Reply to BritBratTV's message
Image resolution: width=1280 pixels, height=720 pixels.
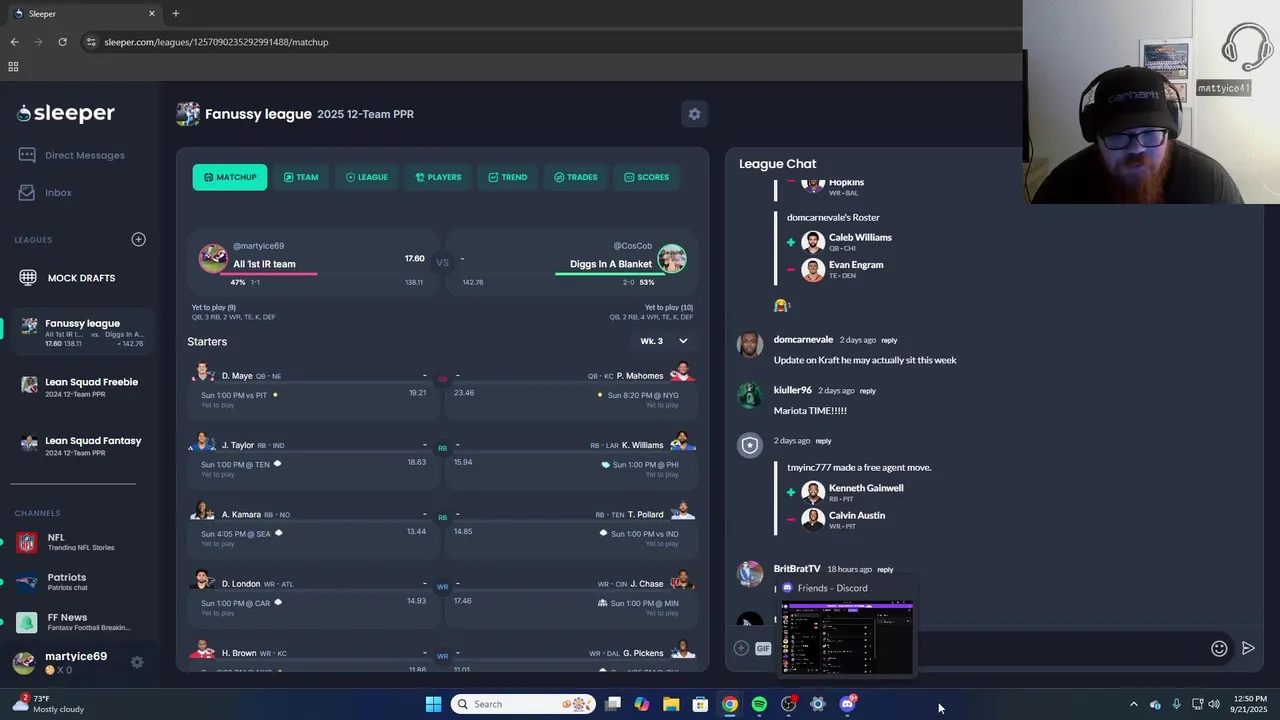click(885, 570)
